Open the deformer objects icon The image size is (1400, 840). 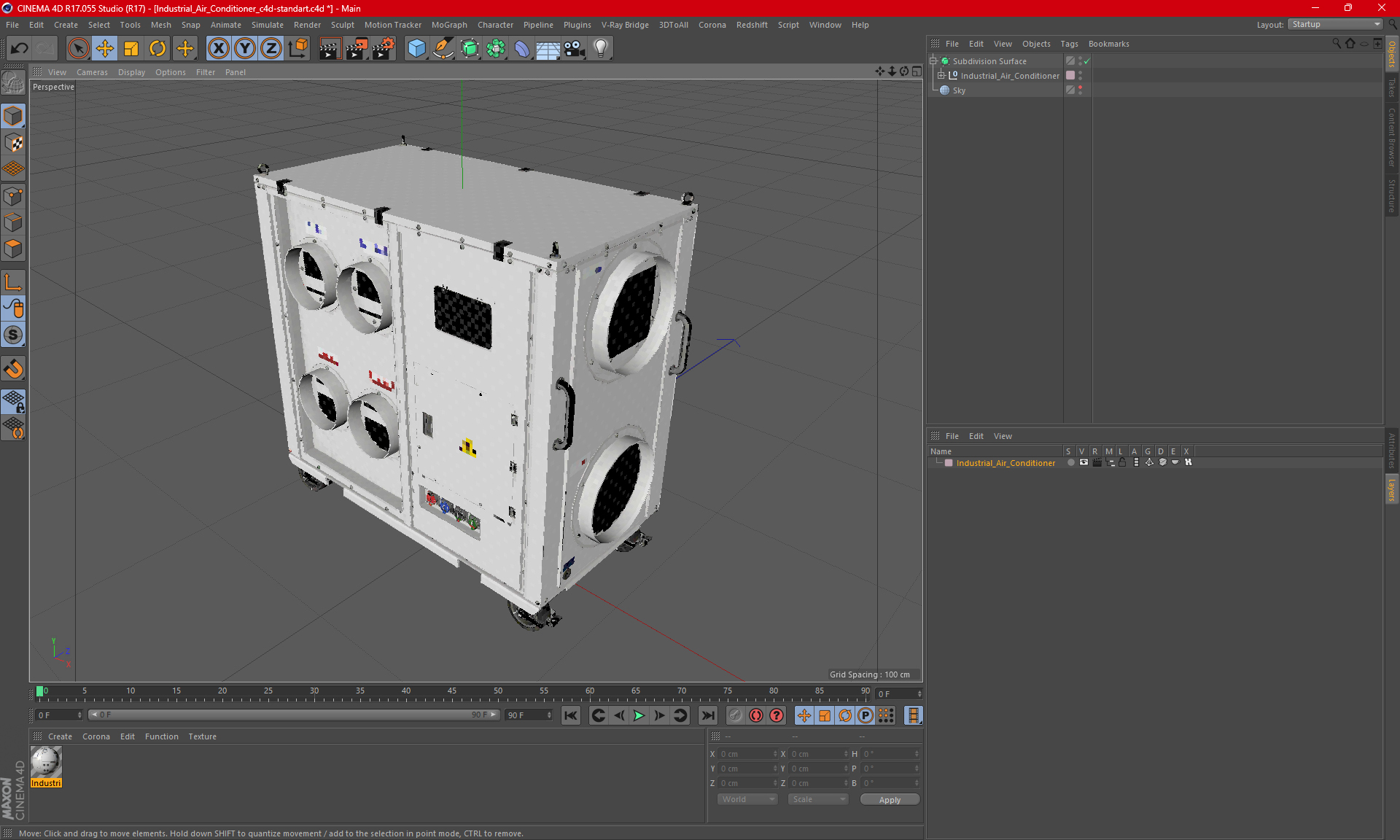pos(522,49)
